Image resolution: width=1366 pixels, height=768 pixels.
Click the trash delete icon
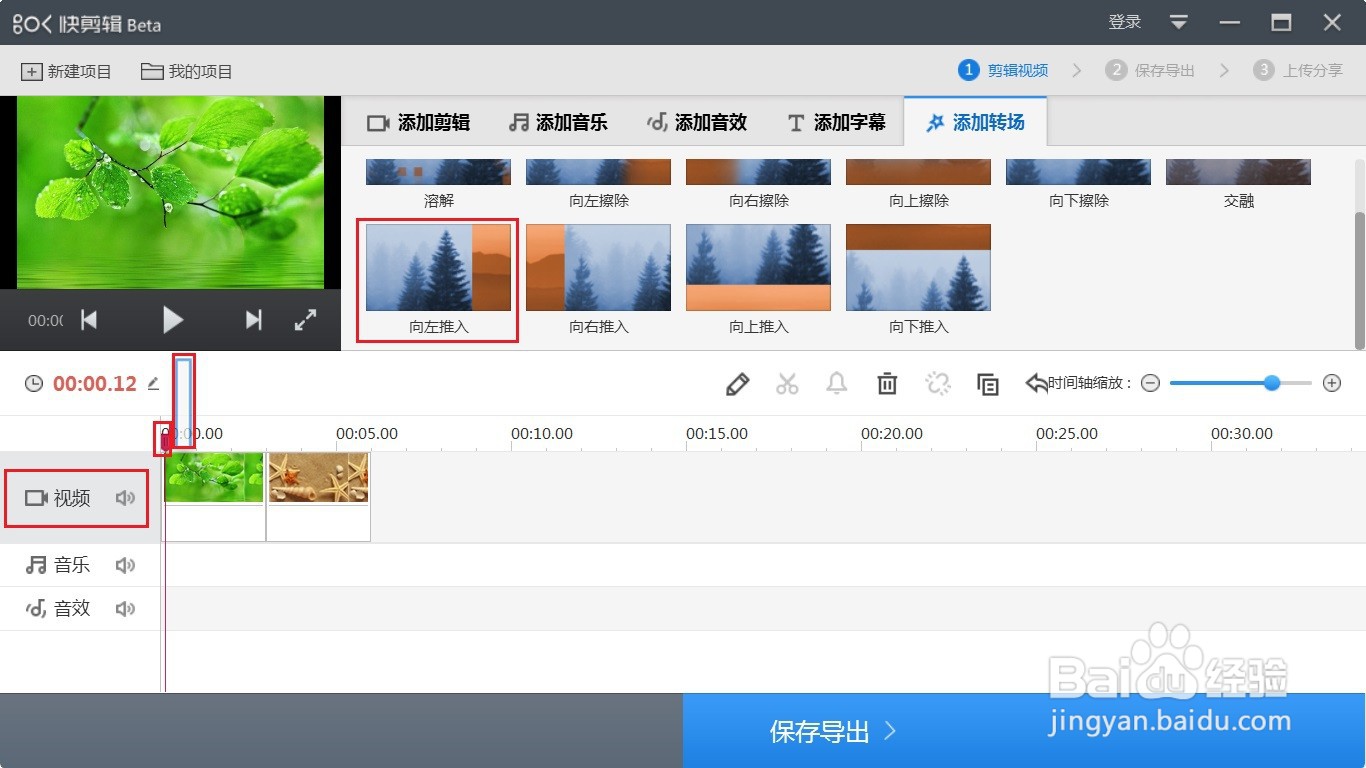tap(887, 383)
